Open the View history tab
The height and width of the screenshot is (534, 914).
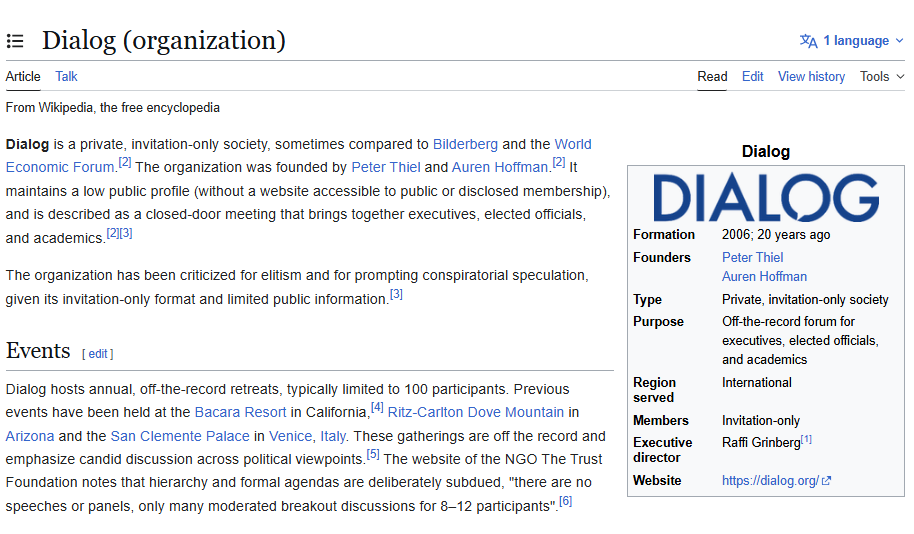811,76
